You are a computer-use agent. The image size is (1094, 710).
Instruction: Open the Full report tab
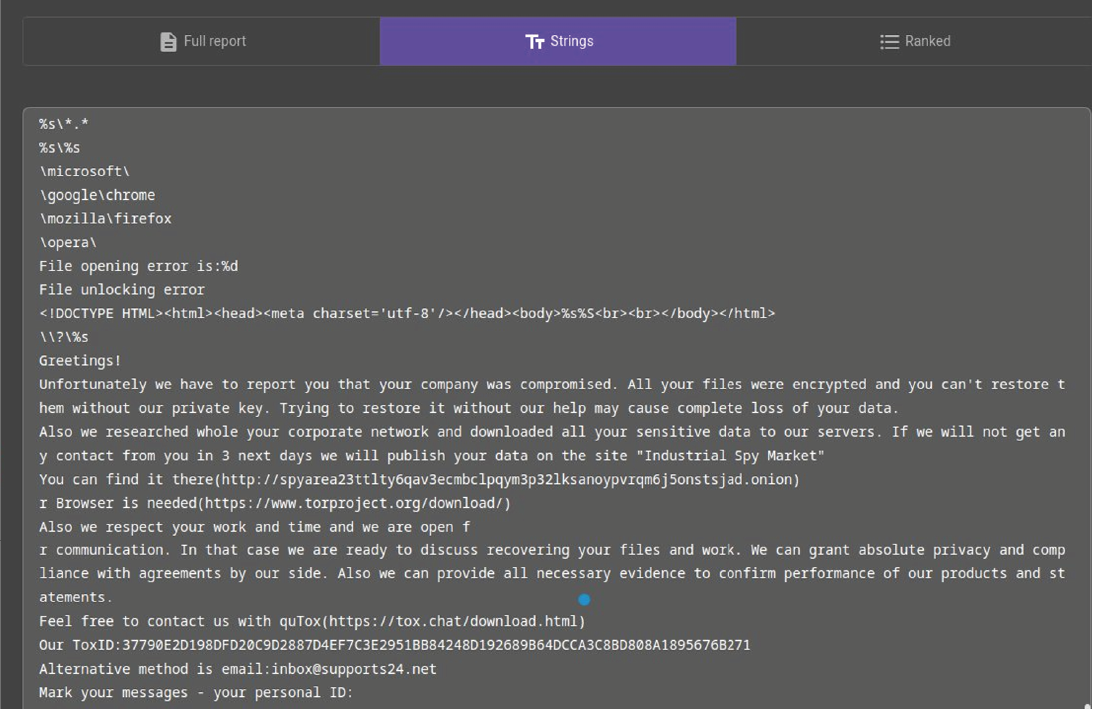point(202,41)
